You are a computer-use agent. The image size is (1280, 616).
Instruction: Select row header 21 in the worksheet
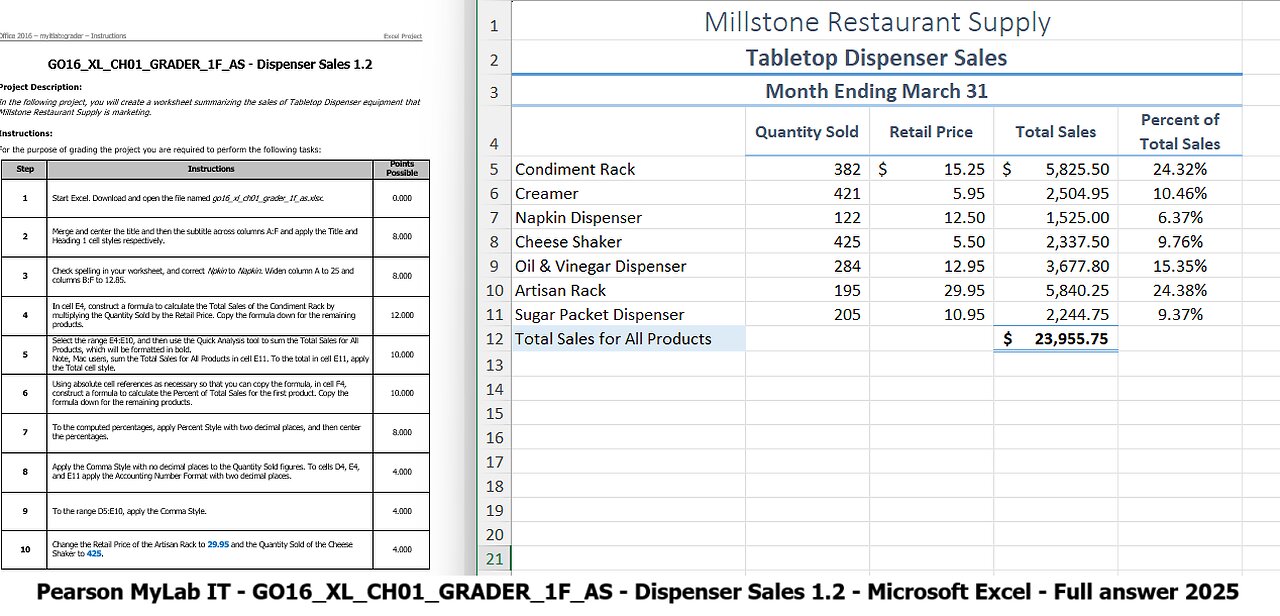495,559
